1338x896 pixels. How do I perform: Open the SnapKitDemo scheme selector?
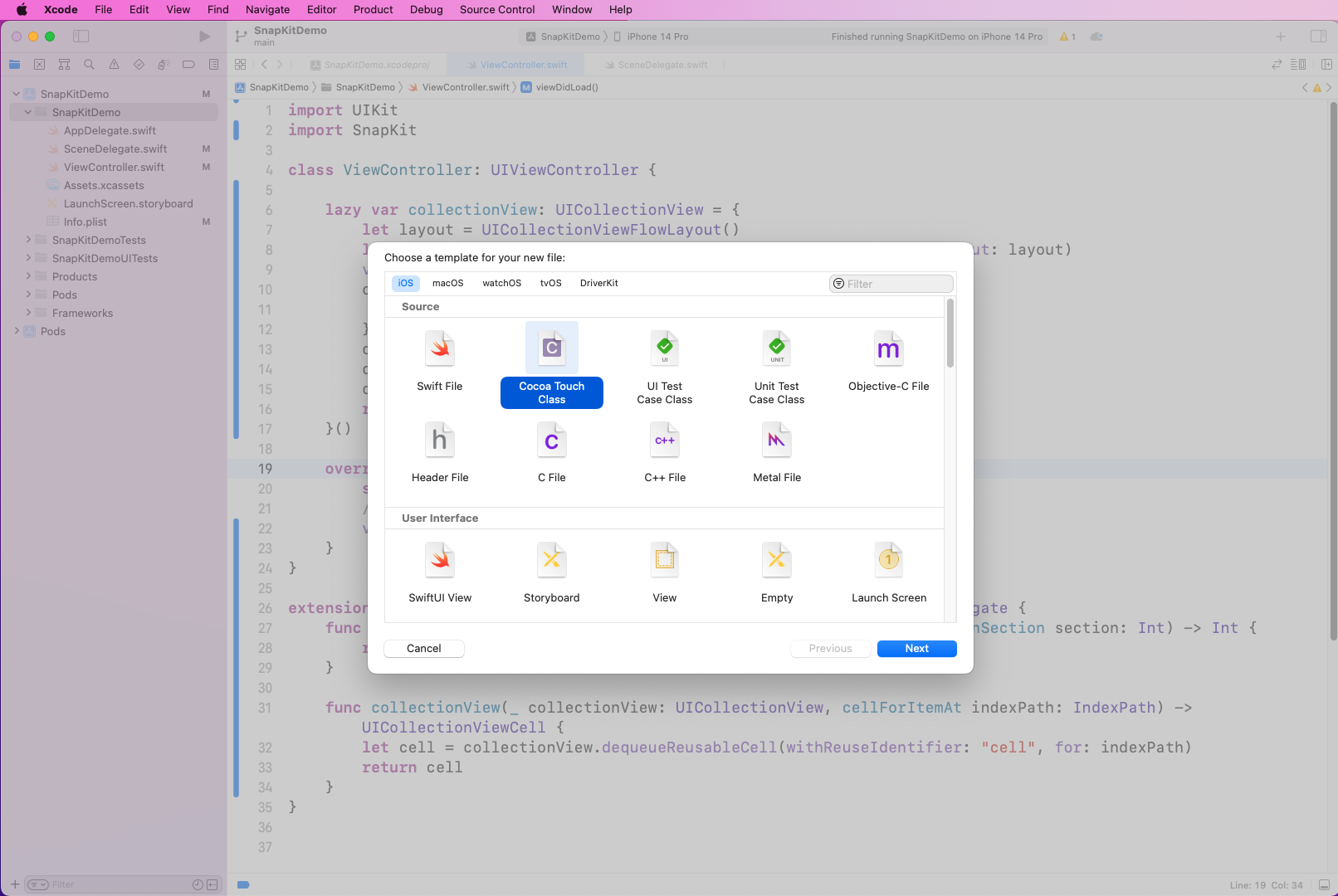tap(564, 37)
